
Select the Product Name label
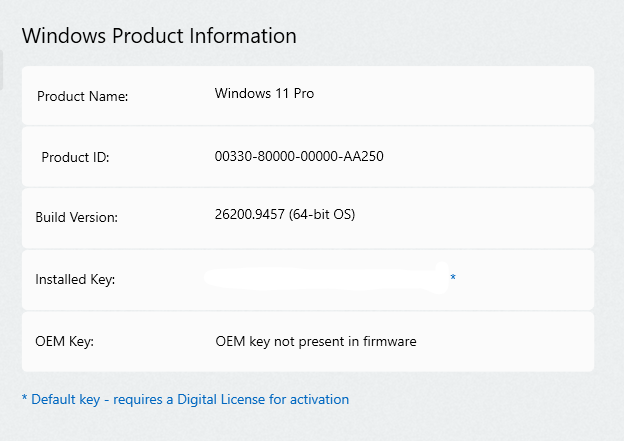(82, 96)
